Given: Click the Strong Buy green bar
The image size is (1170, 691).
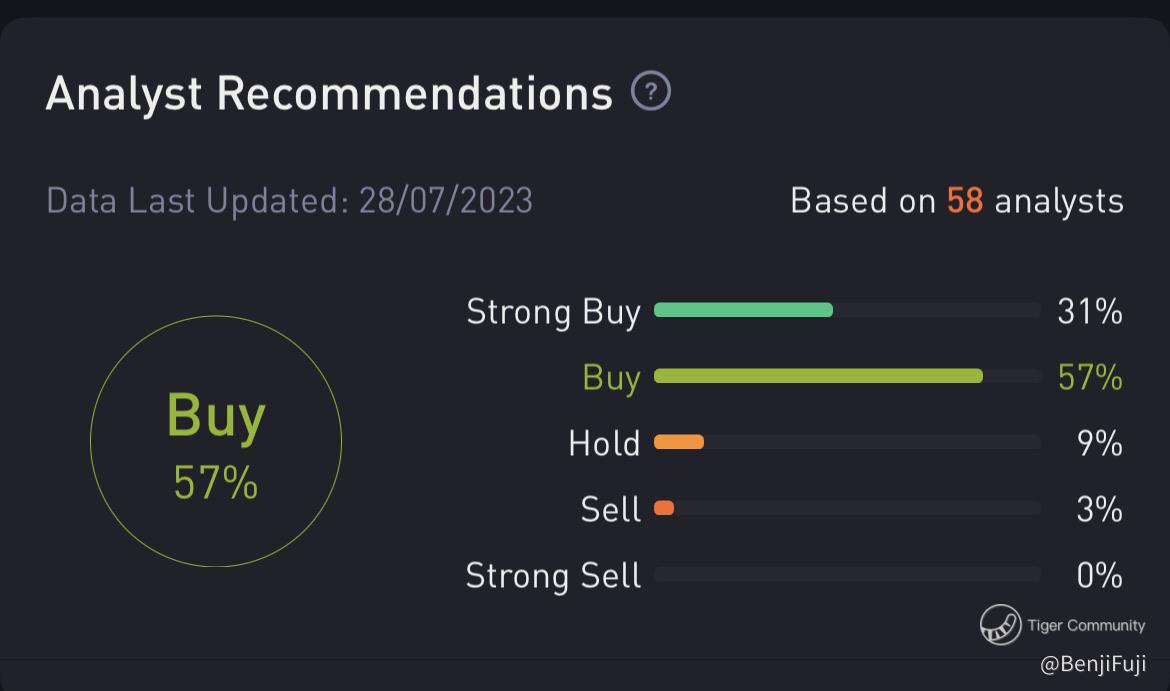Looking at the screenshot, I should coord(743,310).
